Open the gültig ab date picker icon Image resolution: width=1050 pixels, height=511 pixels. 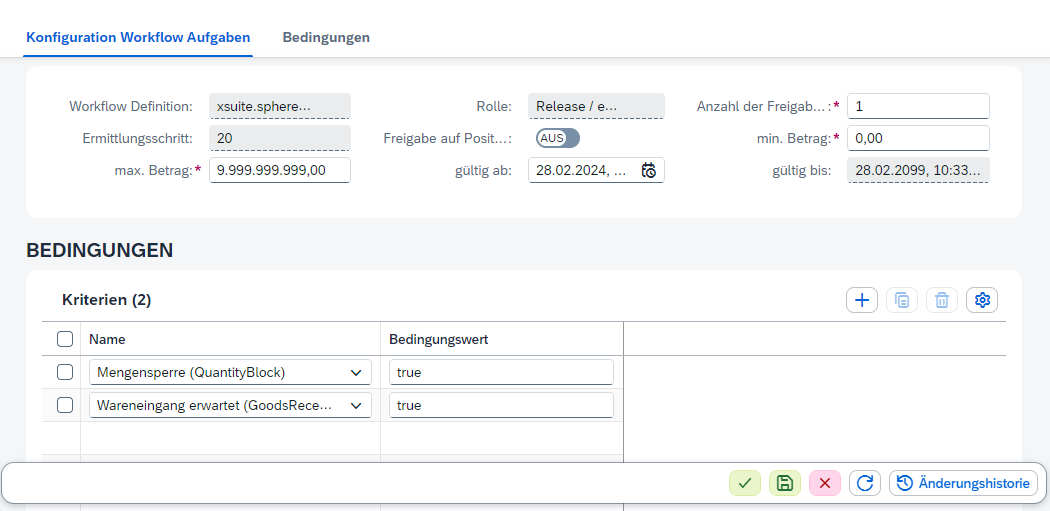click(x=649, y=170)
